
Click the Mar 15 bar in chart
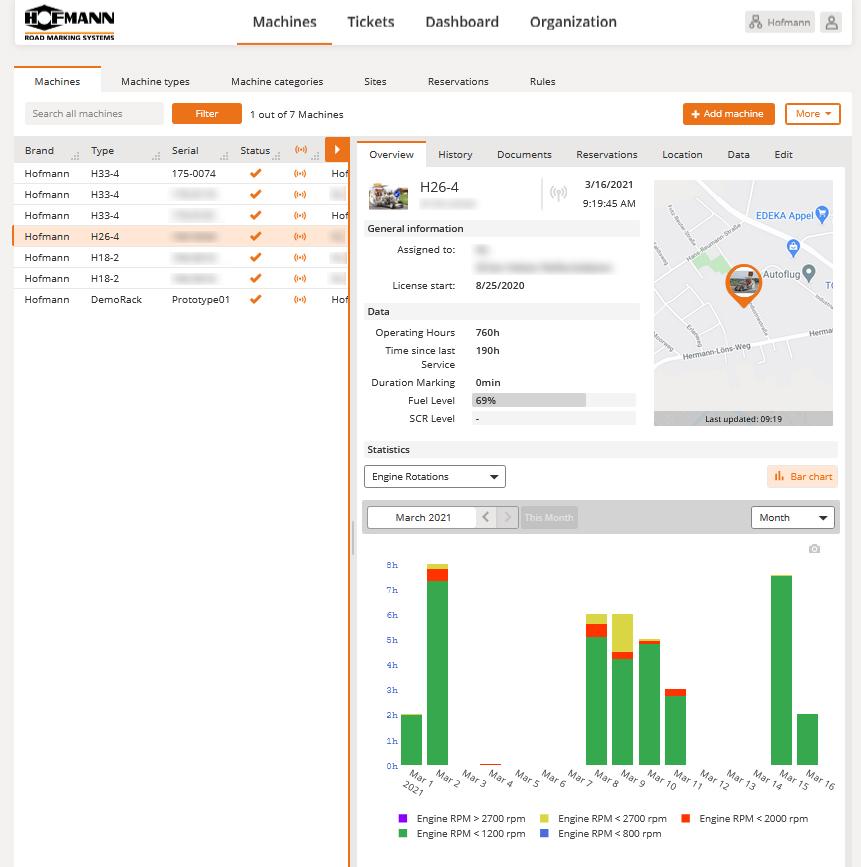tap(781, 670)
